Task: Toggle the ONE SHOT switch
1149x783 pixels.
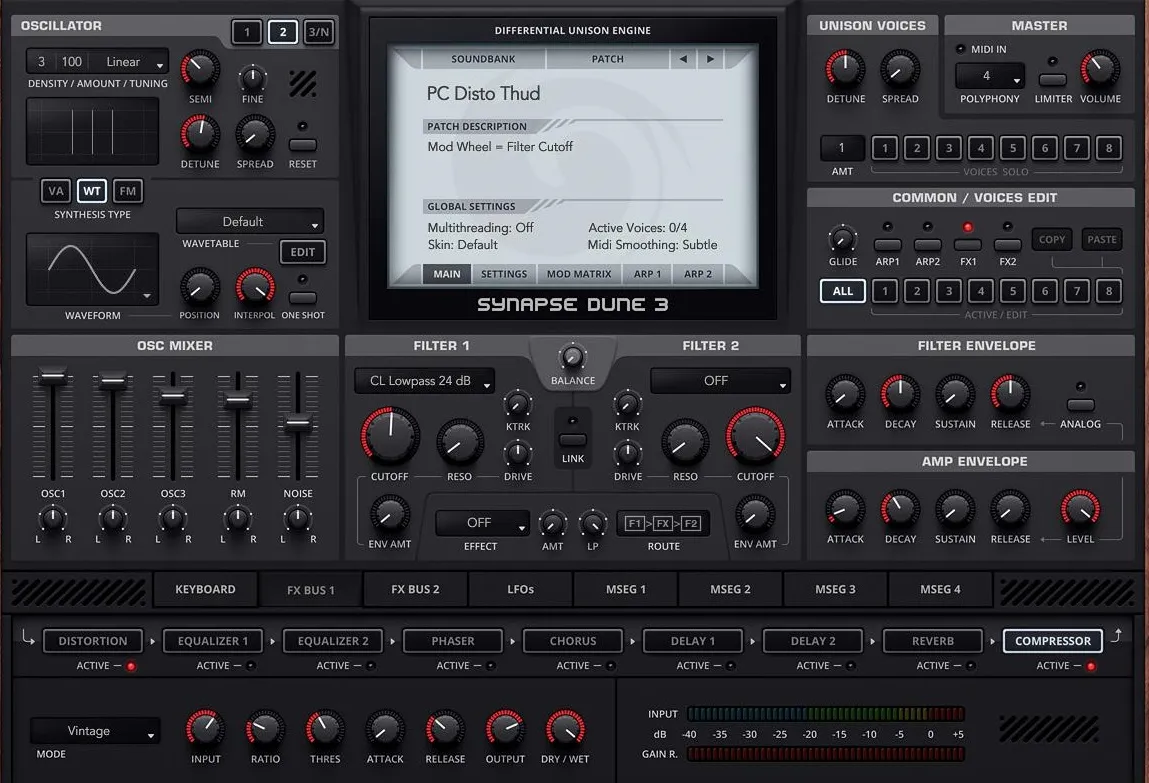Action: [x=303, y=297]
